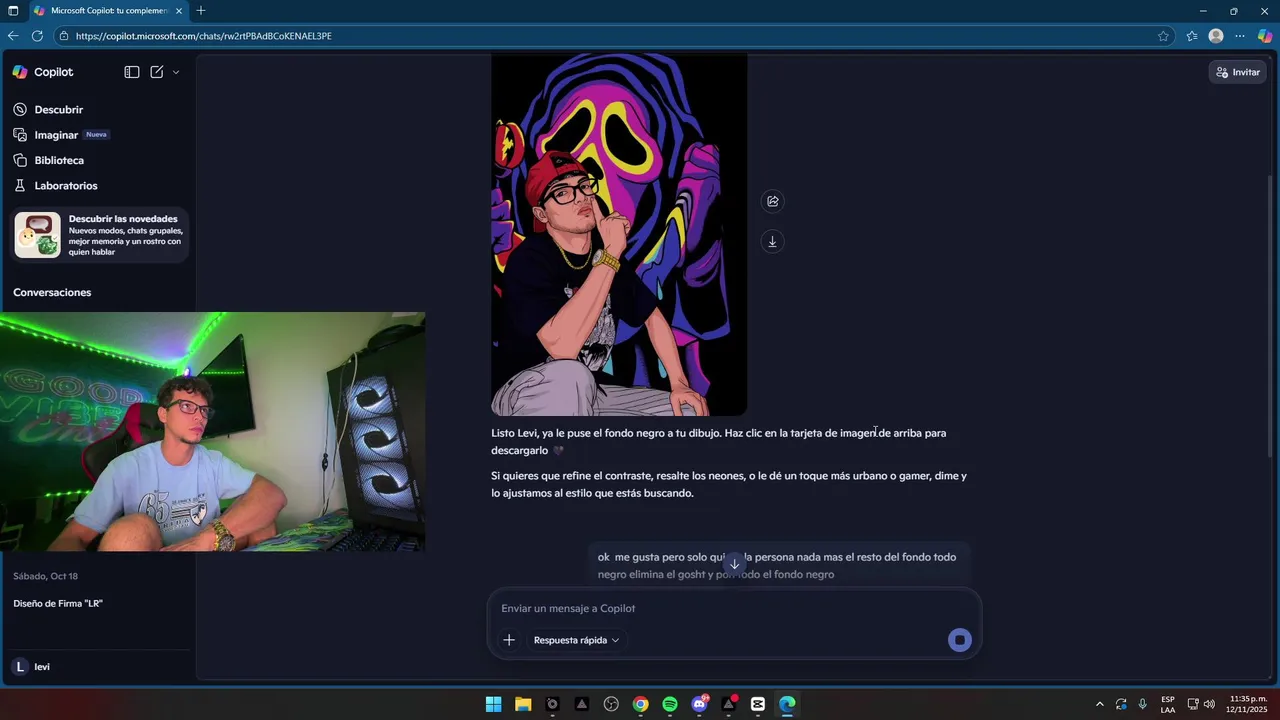Start a new chat with the compose icon
This screenshot has width=1280, height=720.
[157, 72]
